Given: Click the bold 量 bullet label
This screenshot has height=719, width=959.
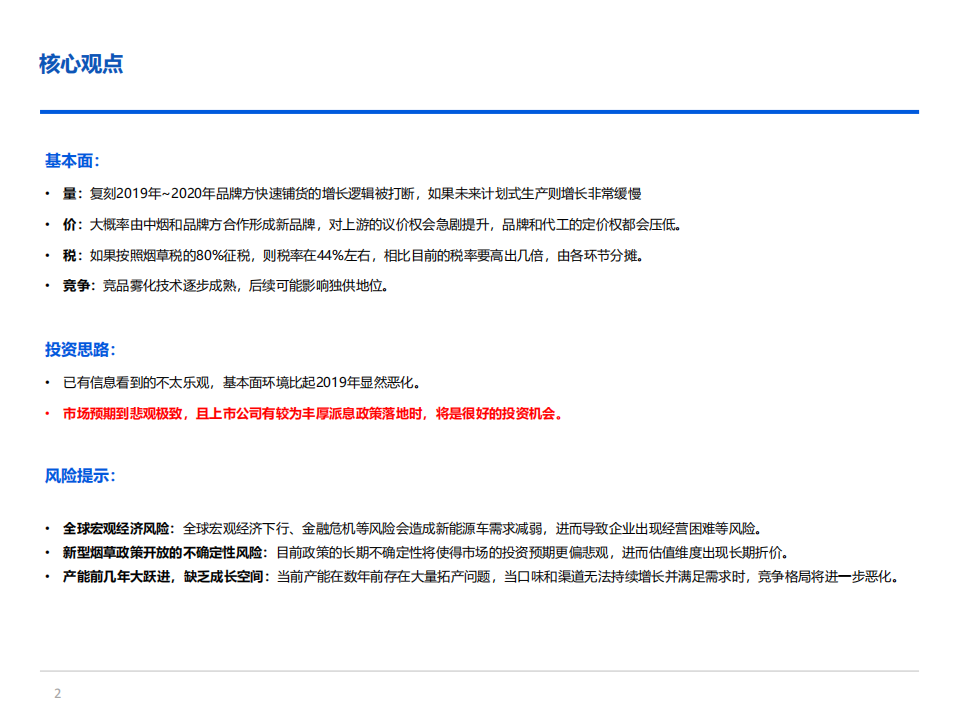Looking at the screenshot, I should click(x=68, y=193).
